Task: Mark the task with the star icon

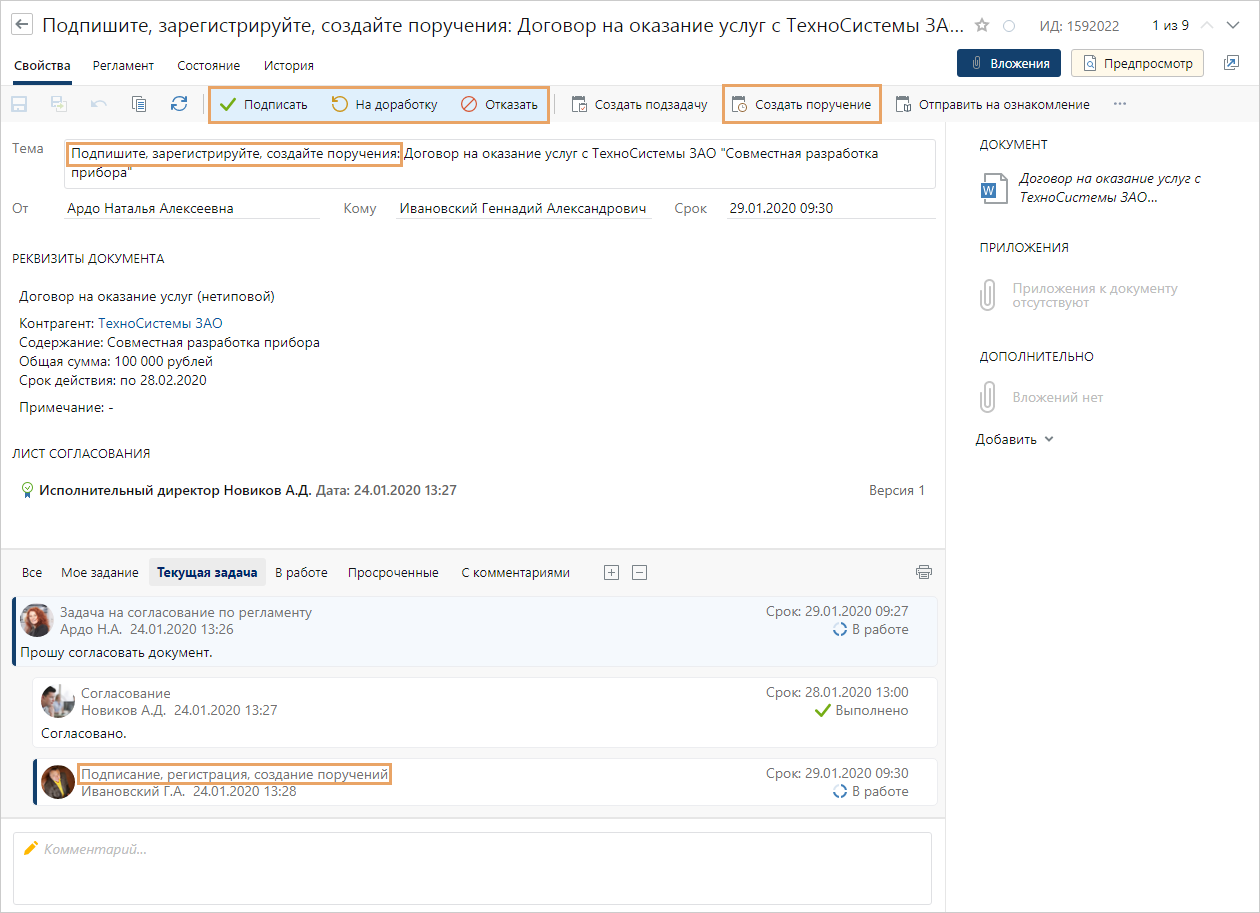Action: [x=982, y=26]
